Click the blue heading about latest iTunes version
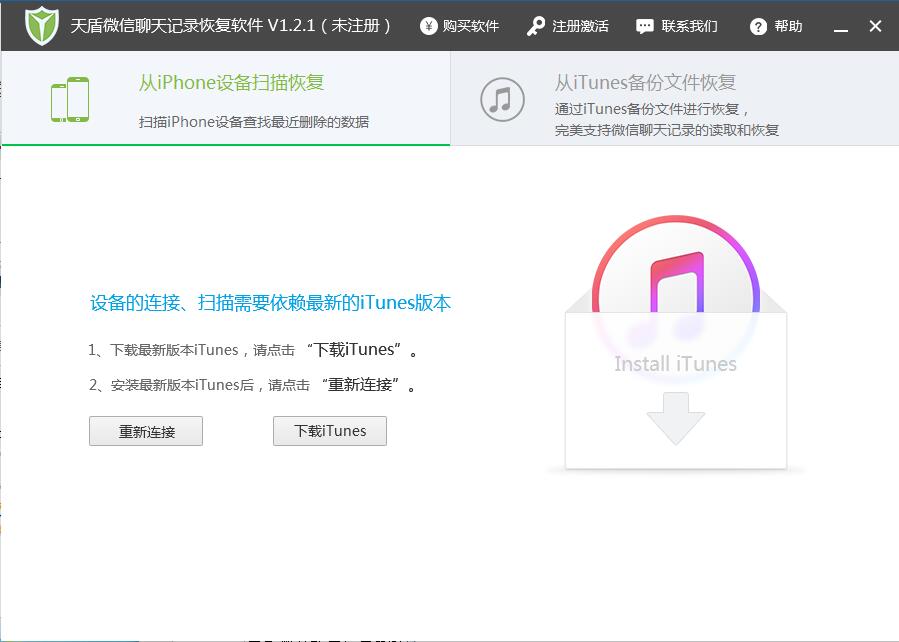This screenshot has width=899, height=642. [x=270, y=303]
